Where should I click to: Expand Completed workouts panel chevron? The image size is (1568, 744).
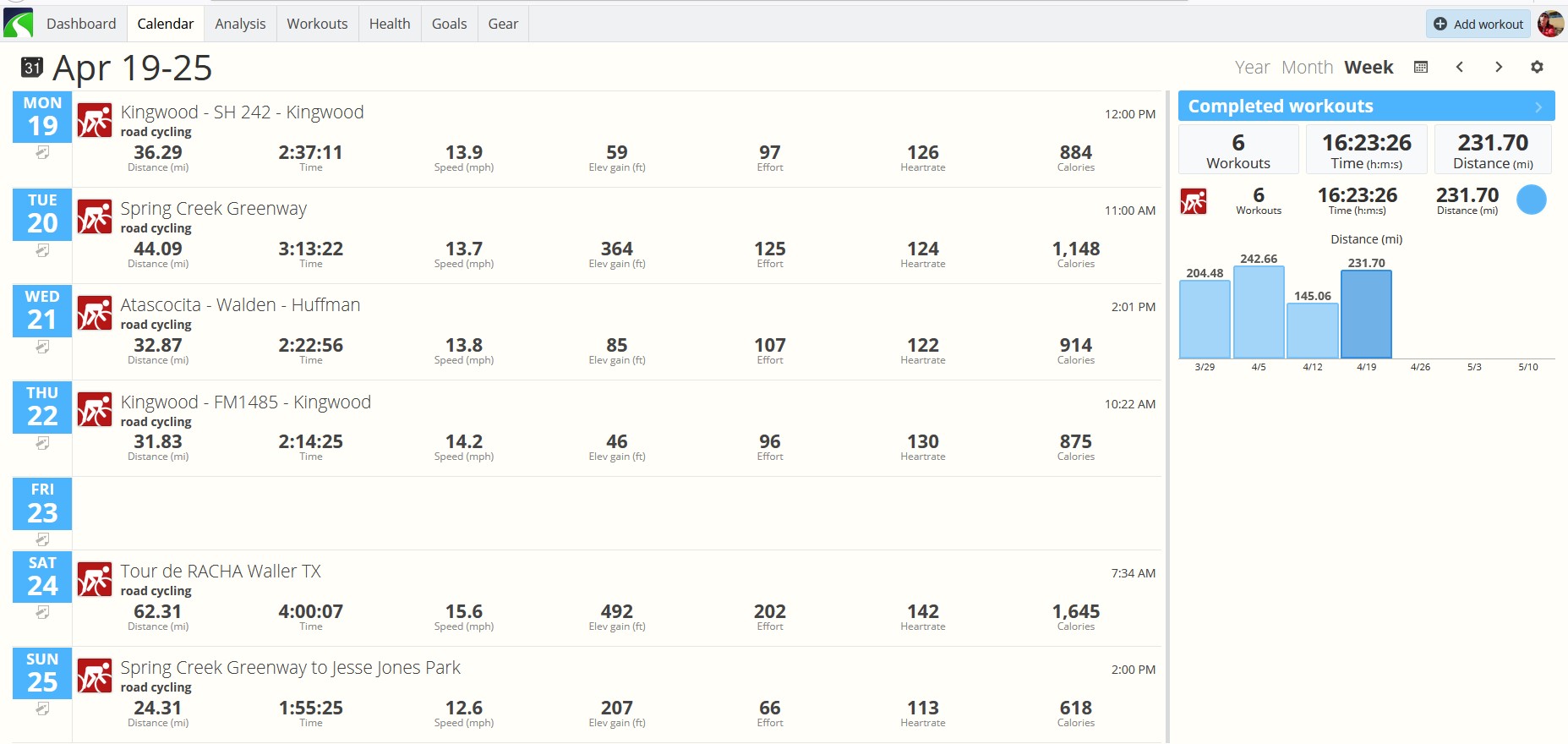[x=1538, y=107]
